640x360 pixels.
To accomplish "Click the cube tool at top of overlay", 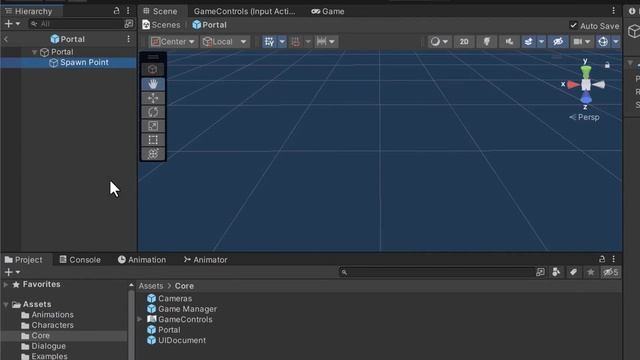I will point(153,69).
